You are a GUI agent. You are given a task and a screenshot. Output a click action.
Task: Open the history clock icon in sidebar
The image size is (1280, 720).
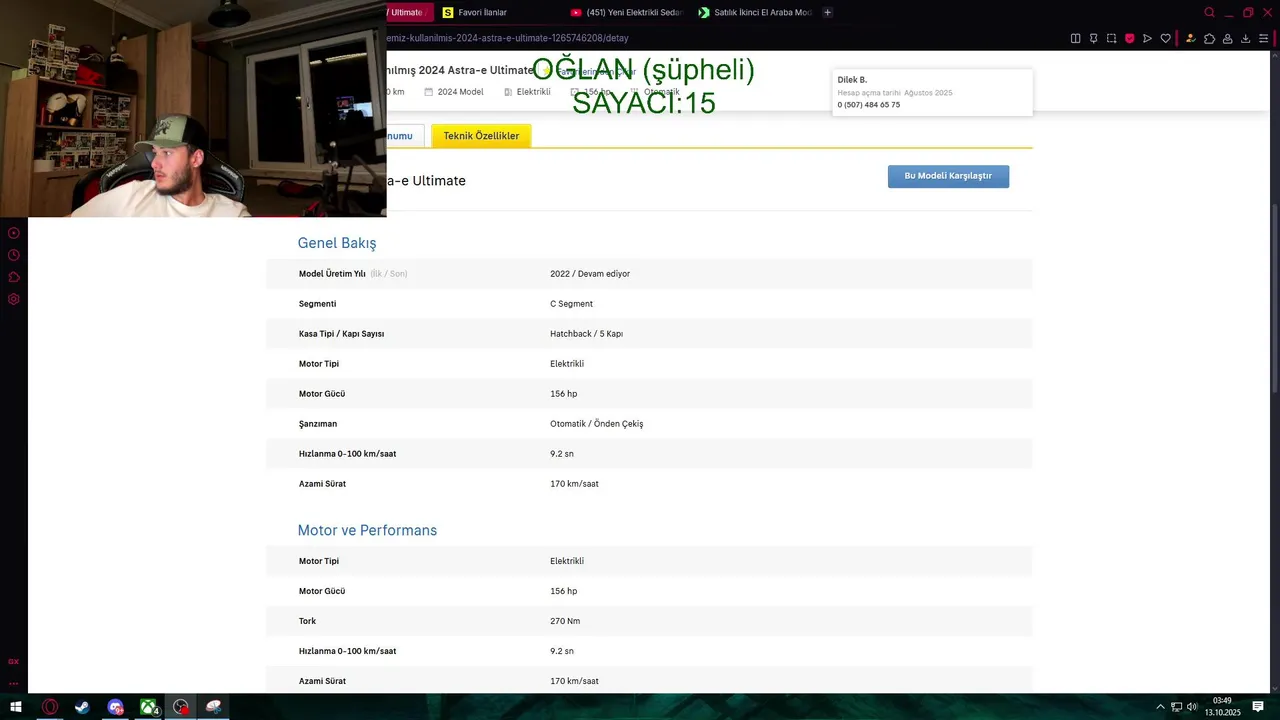pos(14,255)
